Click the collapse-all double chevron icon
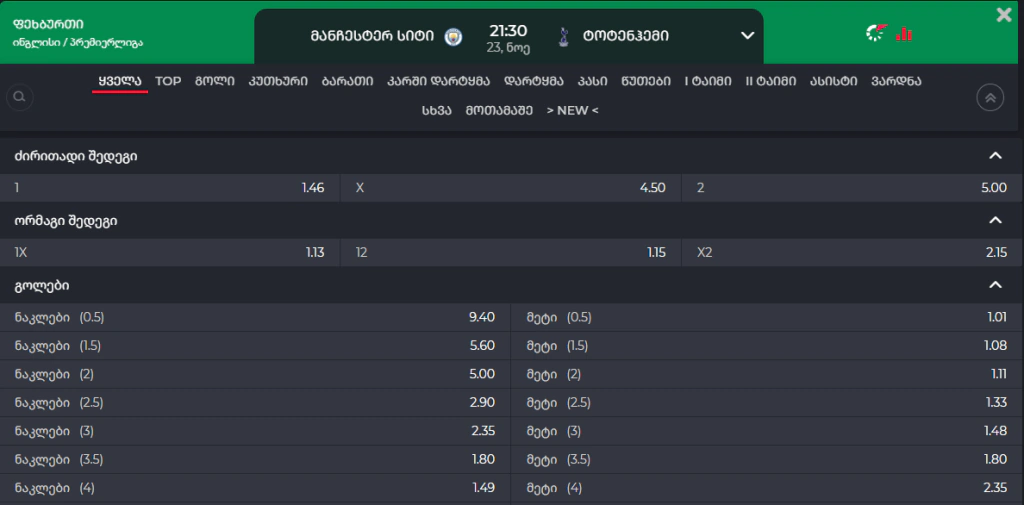This screenshot has width=1024, height=505. click(990, 97)
